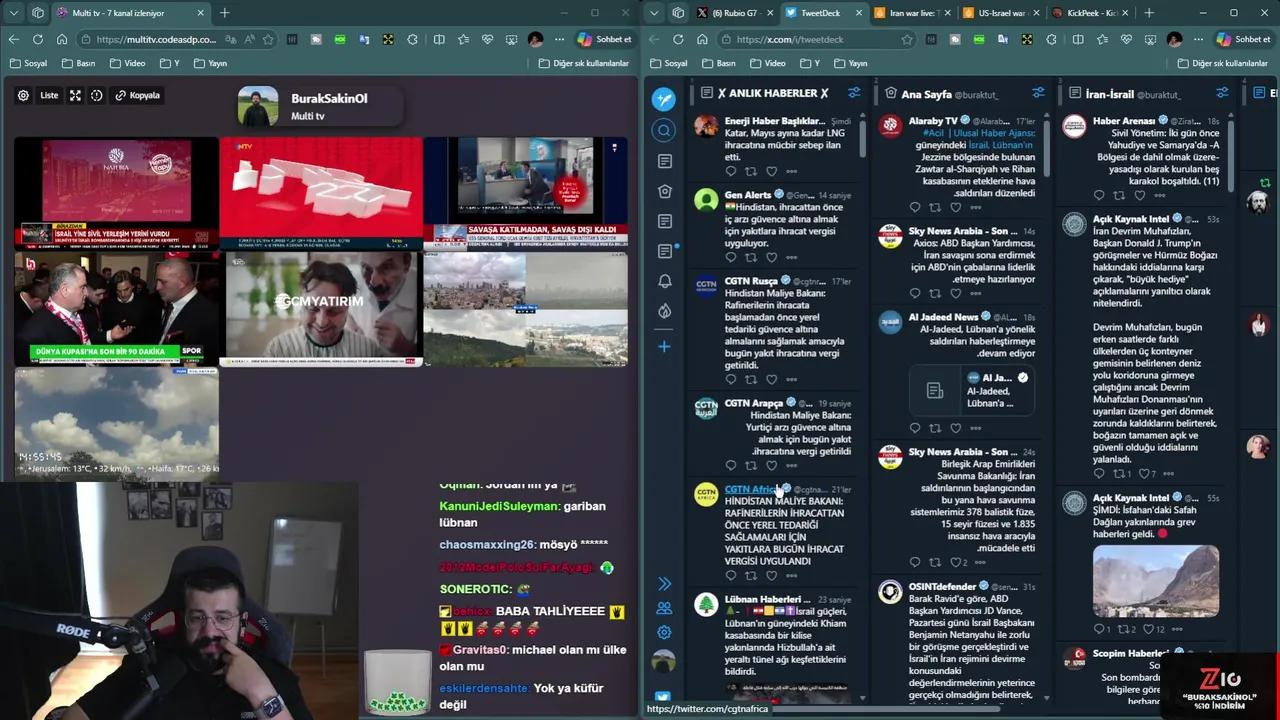
Task: Open column options for ANLIK HABERLER
Action: click(854, 93)
